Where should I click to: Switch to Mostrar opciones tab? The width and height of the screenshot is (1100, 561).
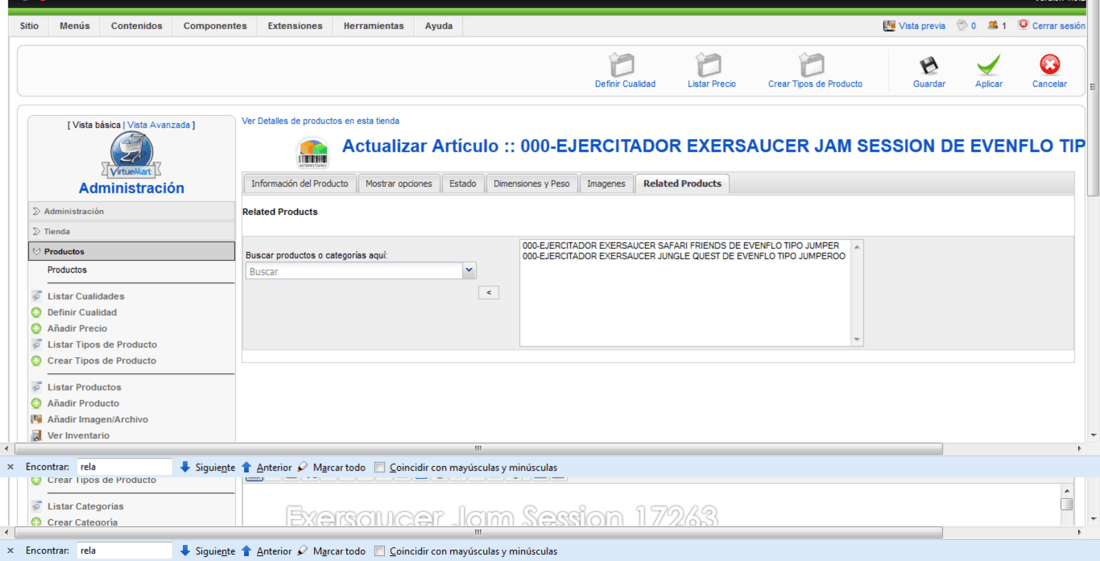tap(398, 184)
